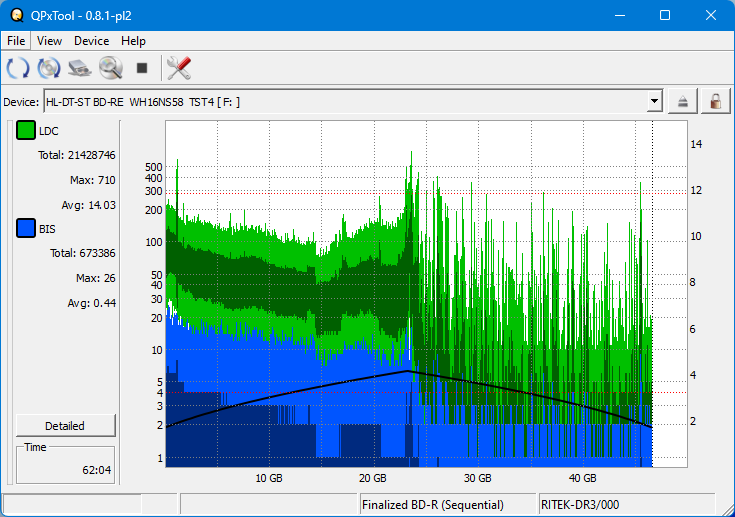Viewport: 735px width, 517px height.
Task: Minimize the QPxTool window
Action: pyautogui.click(x=620, y=15)
